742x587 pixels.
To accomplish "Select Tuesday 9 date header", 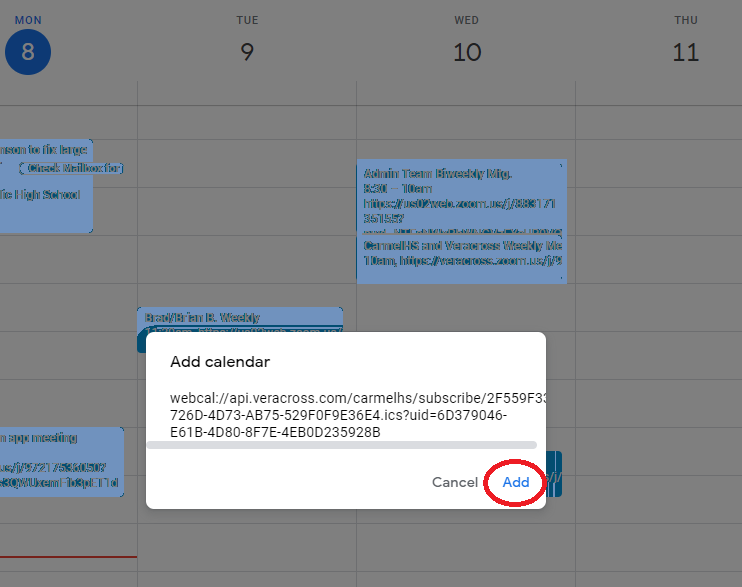I will pos(247,52).
